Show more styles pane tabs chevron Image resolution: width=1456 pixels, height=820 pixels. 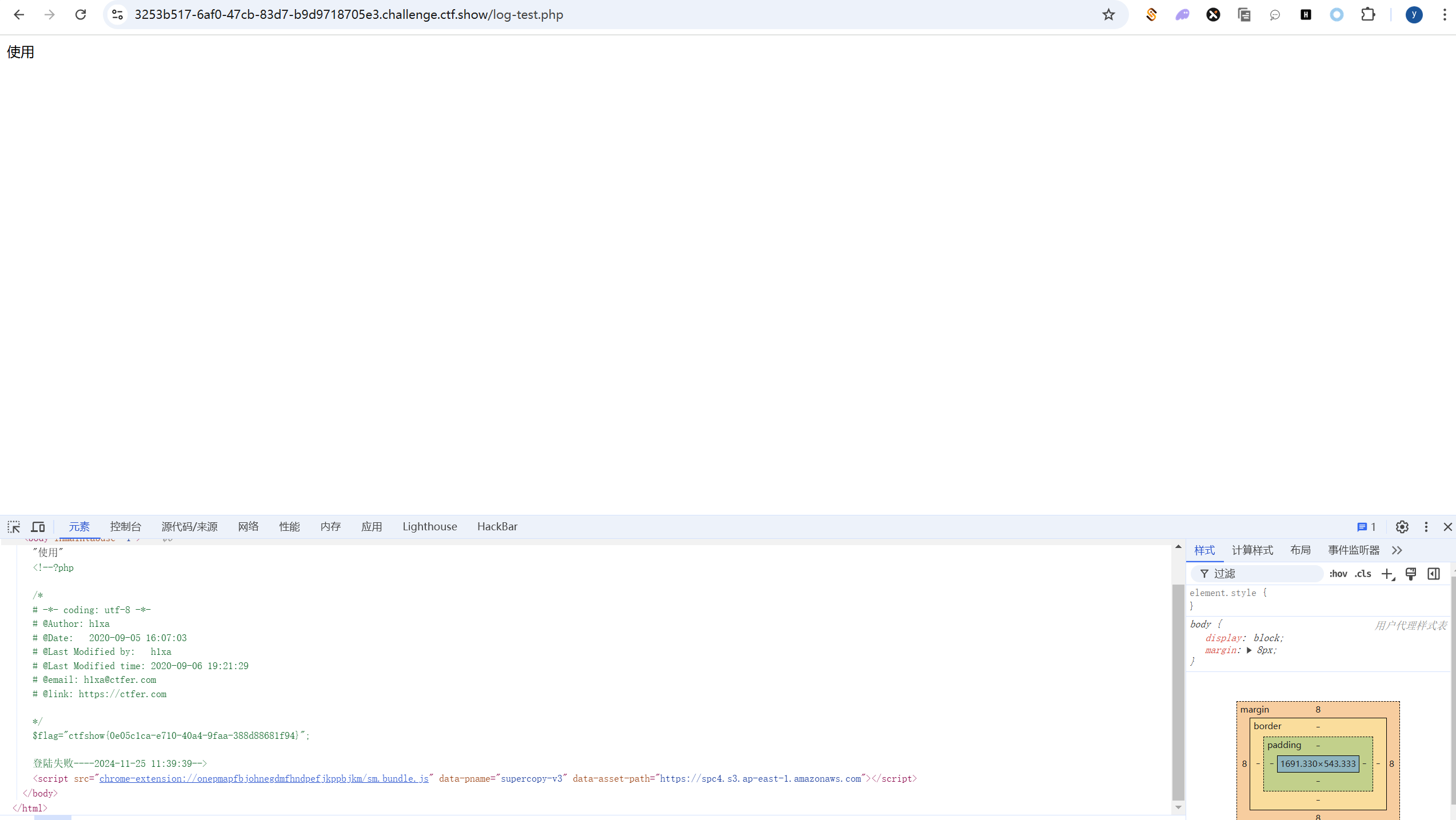tap(1397, 550)
